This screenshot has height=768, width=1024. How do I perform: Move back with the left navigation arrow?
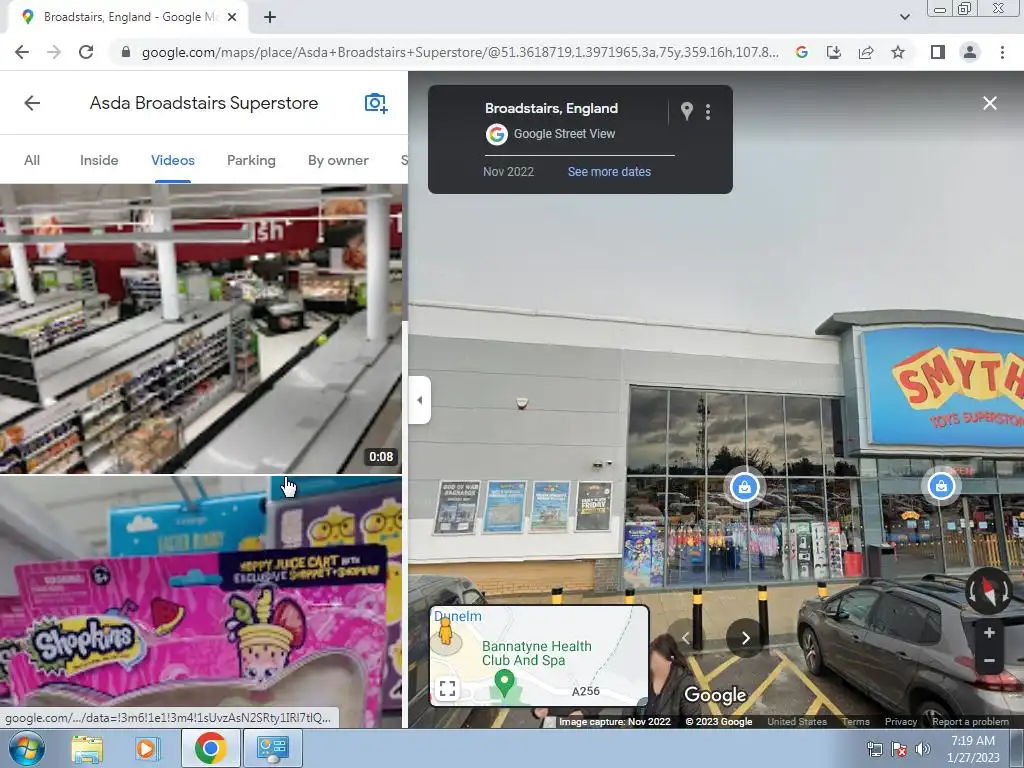686,638
